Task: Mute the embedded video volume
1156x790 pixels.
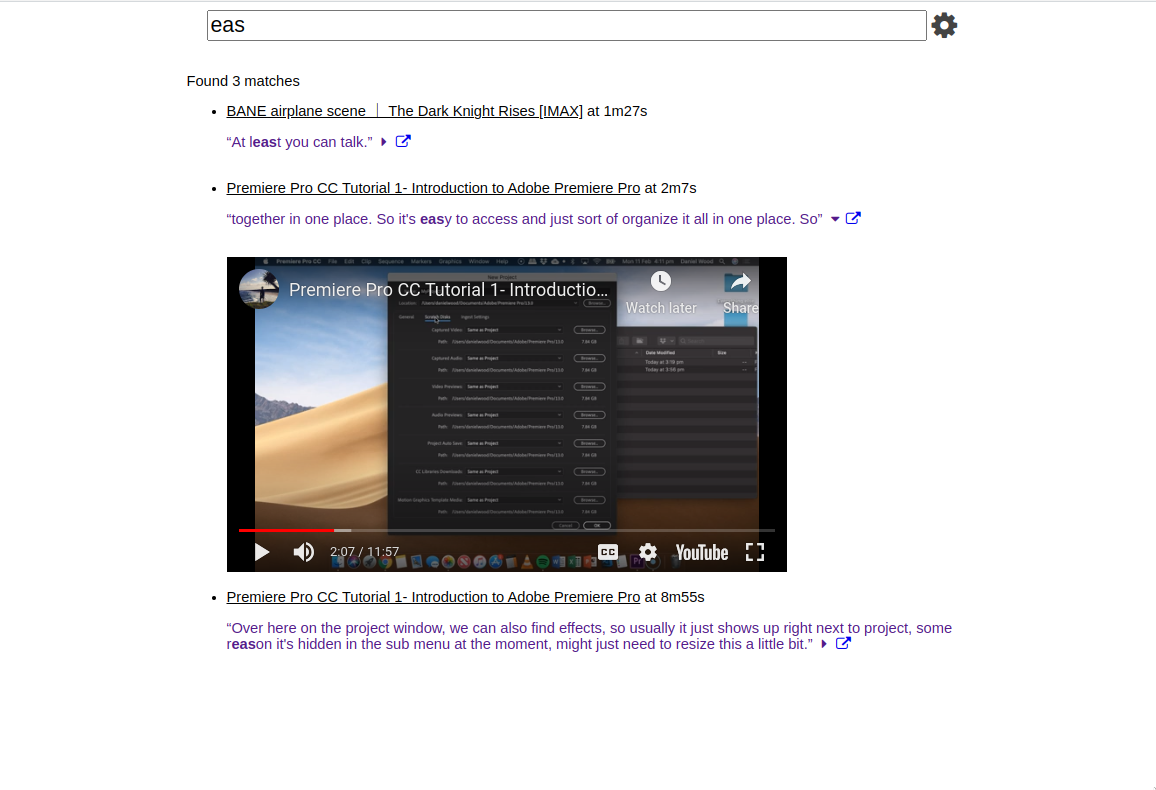Action: point(303,552)
